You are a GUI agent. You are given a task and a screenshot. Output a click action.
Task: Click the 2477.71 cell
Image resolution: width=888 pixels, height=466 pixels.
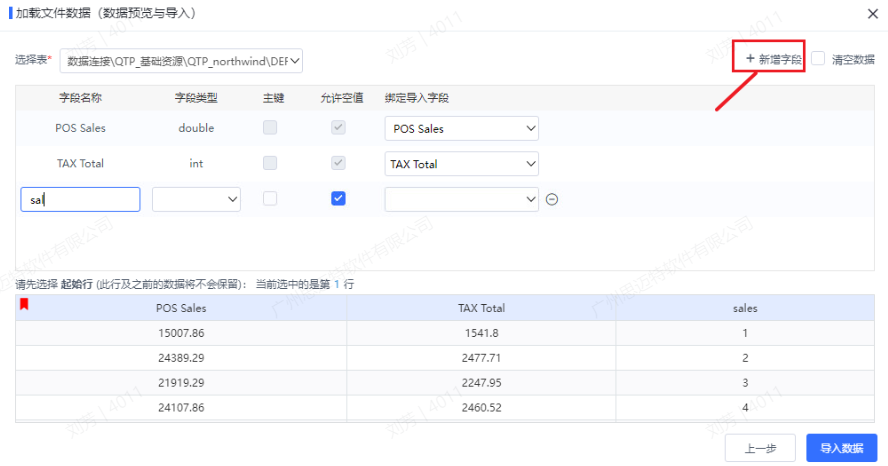481,358
